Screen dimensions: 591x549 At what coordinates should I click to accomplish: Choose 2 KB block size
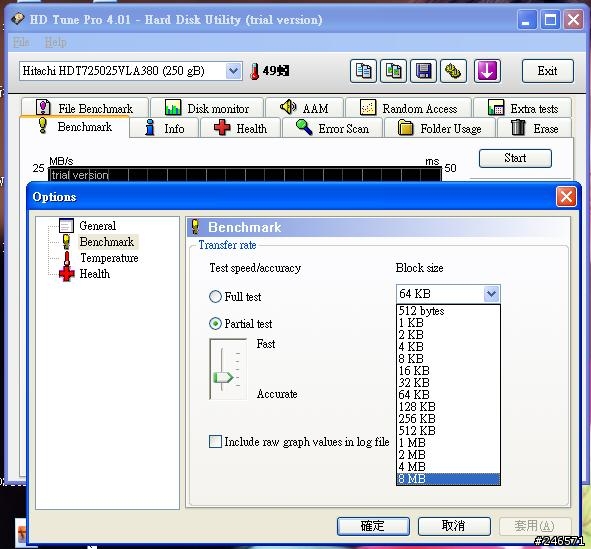click(448, 335)
